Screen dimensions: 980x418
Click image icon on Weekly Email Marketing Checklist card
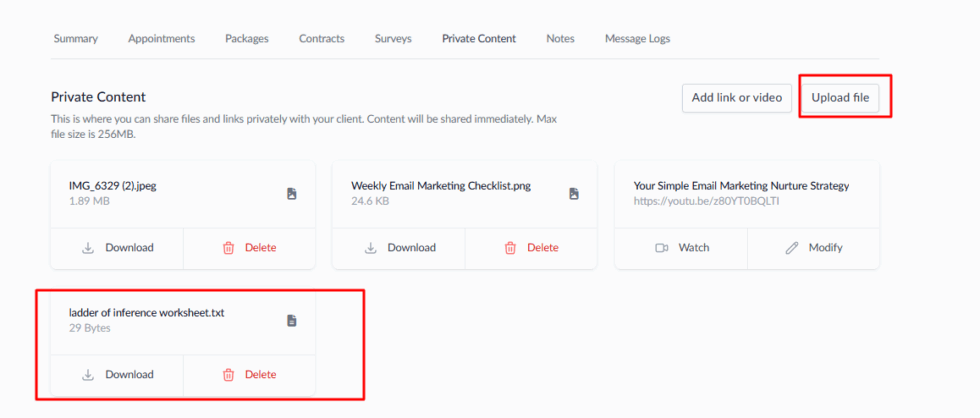coord(574,193)
